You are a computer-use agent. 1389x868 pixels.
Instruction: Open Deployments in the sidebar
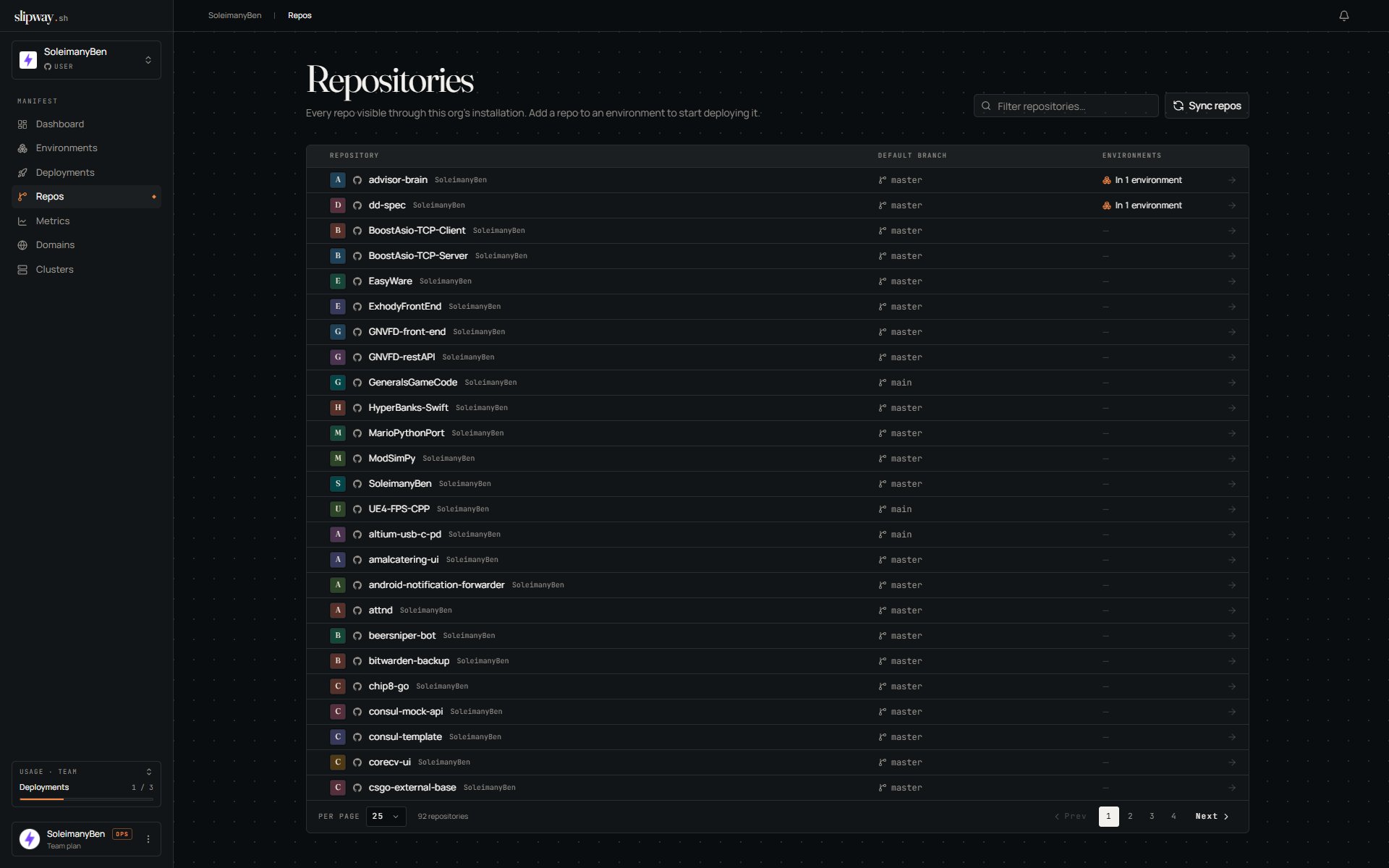coord(86,173)
